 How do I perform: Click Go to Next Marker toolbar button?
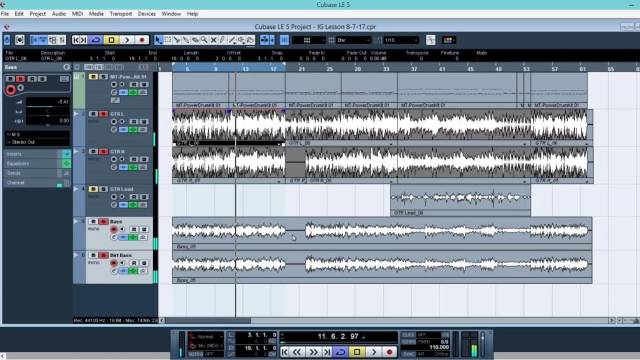pyautogui.click(x=83, y=40)
